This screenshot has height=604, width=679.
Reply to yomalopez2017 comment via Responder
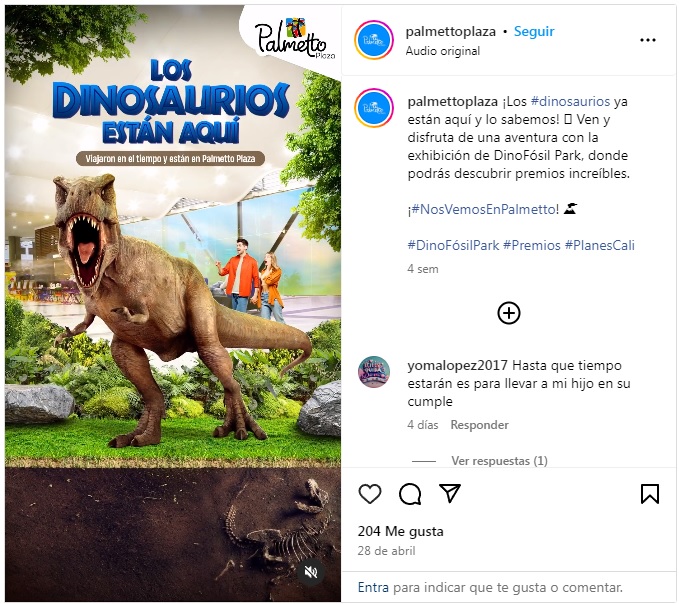click(479, 425)
